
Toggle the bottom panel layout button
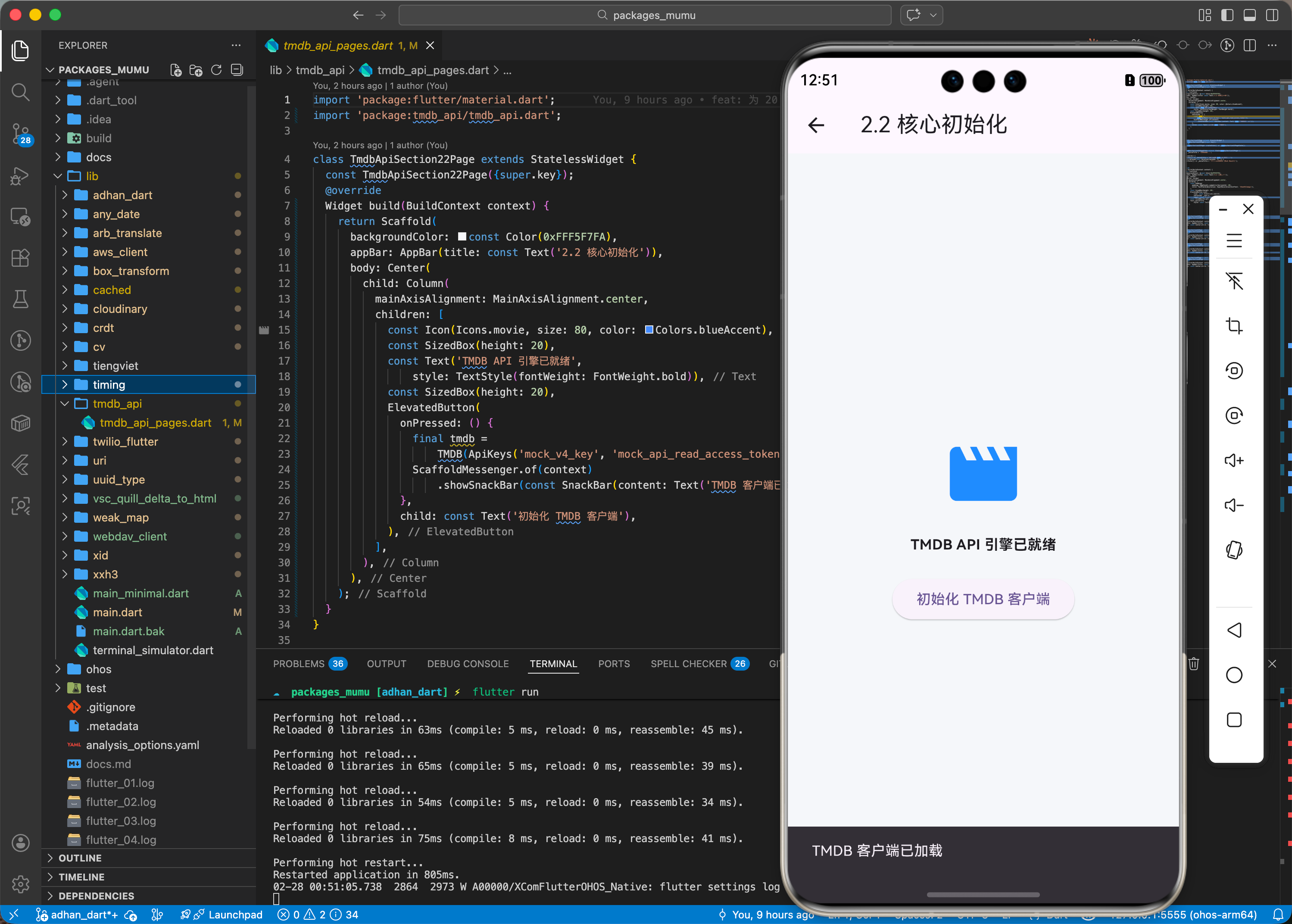[1249, 16]
